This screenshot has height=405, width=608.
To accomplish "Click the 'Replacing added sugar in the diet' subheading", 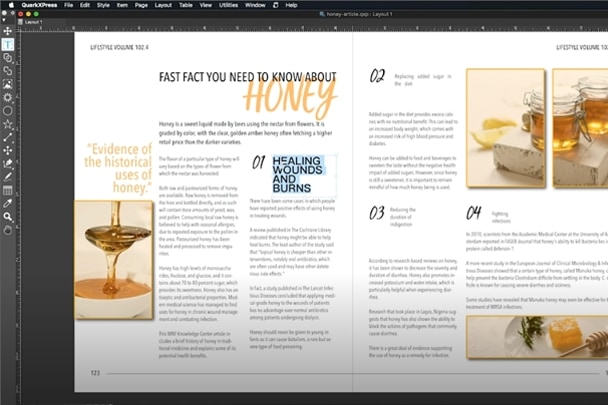I will 423,80.
